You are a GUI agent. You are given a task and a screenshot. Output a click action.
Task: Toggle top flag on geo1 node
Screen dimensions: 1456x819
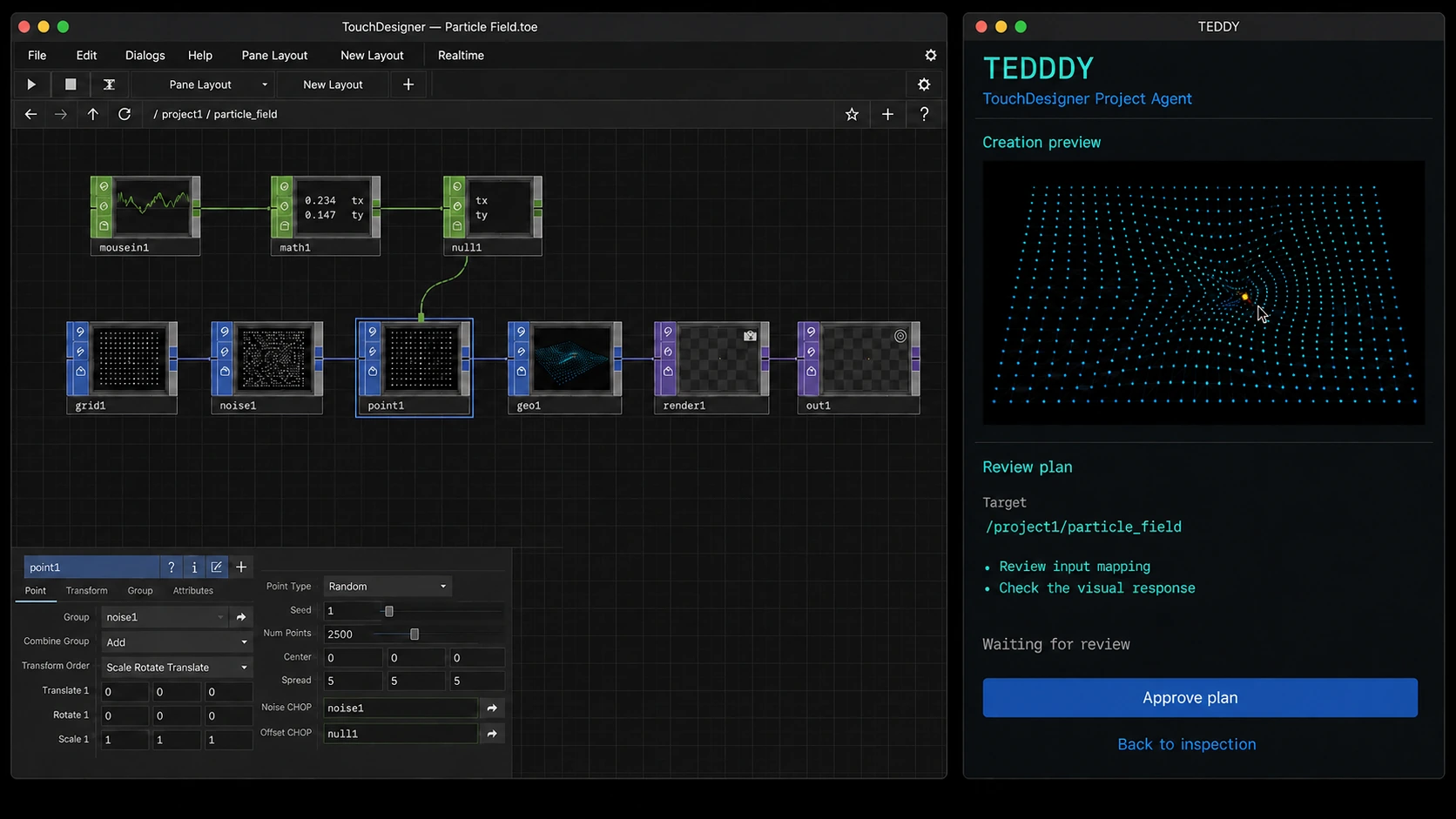click(521, 332)
